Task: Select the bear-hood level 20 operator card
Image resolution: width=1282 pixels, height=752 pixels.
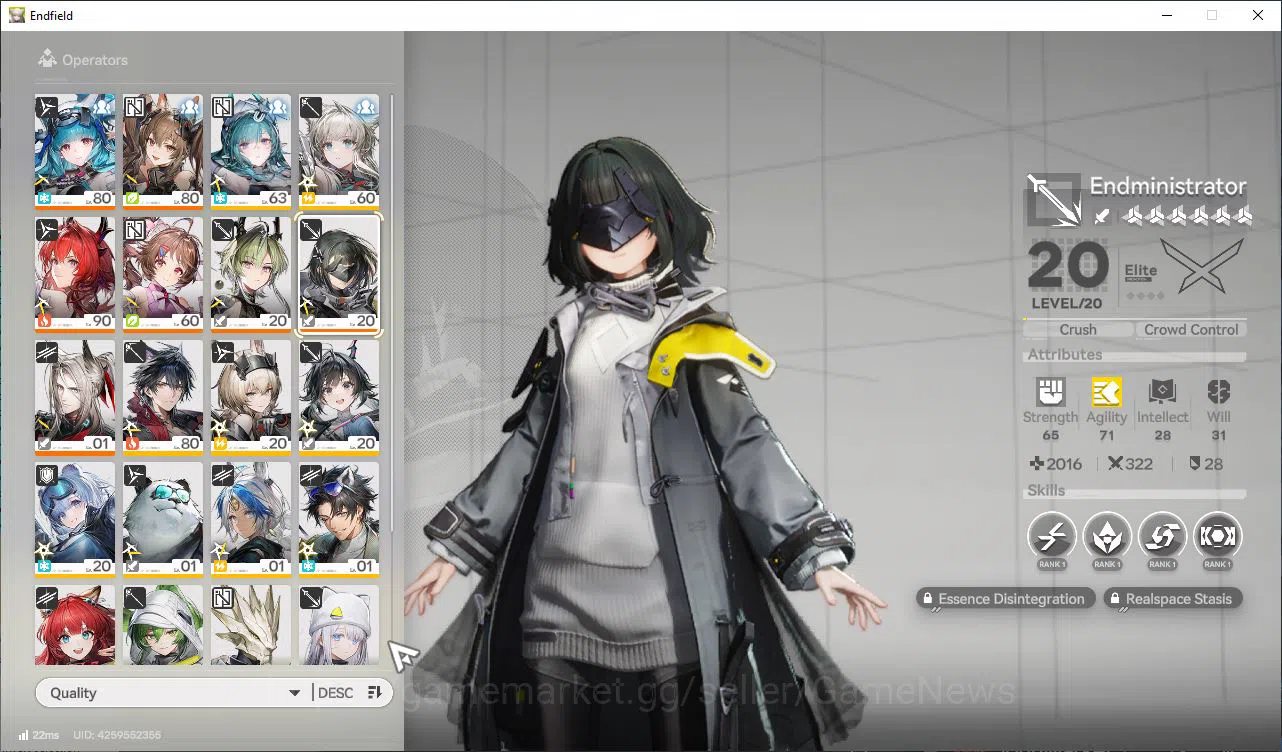Action: [x=75, y=520]
